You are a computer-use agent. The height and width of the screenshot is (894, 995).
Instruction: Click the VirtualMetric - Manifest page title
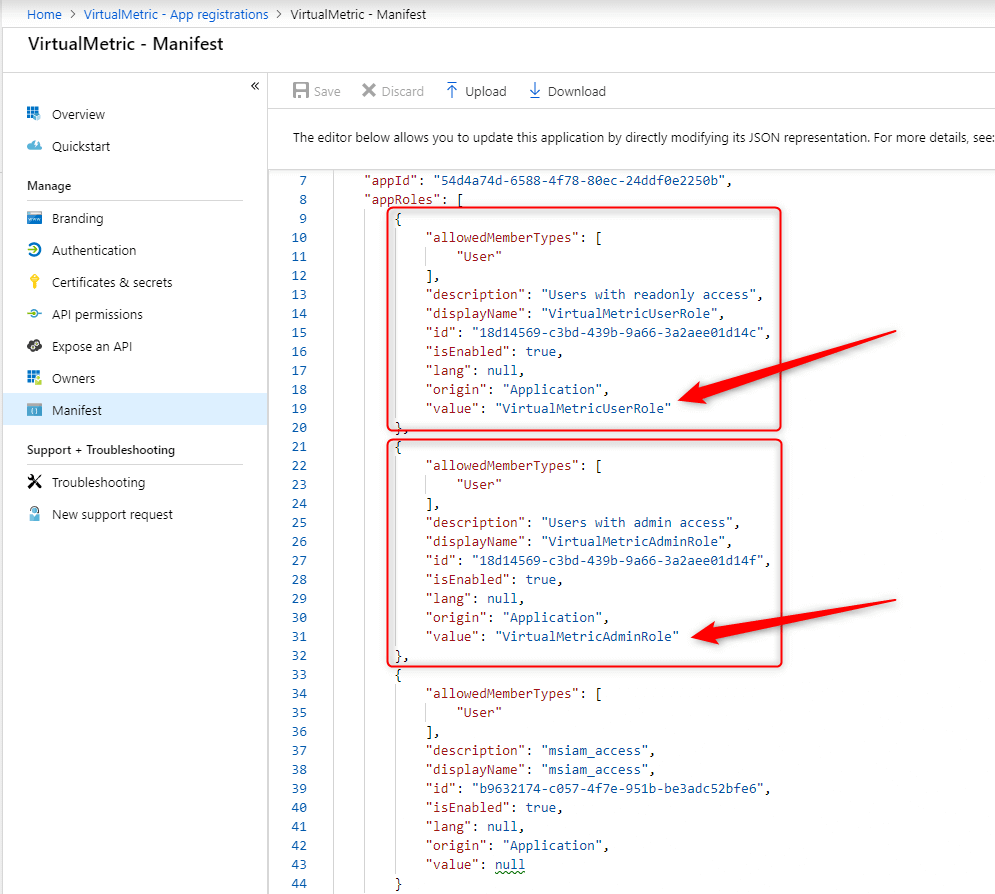(126, 44)
